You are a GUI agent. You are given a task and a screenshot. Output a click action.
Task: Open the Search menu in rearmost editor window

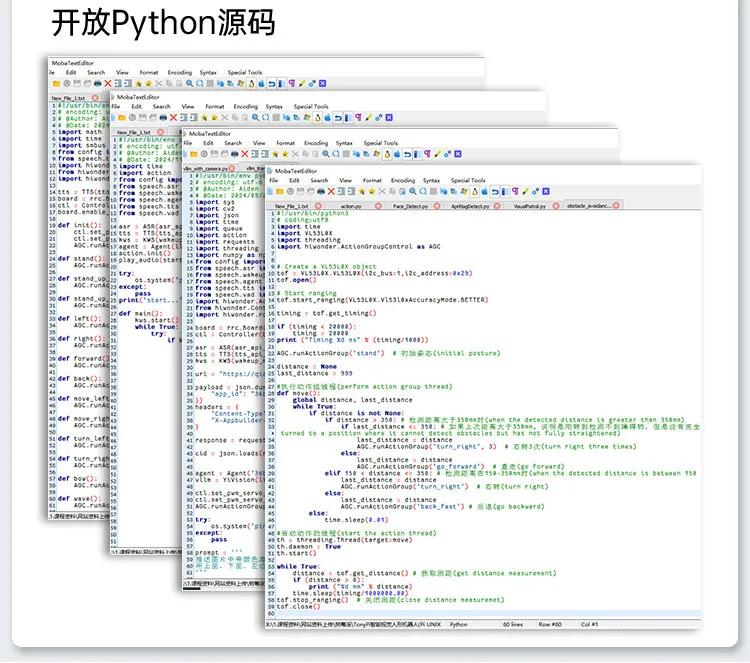click(96, 72)
